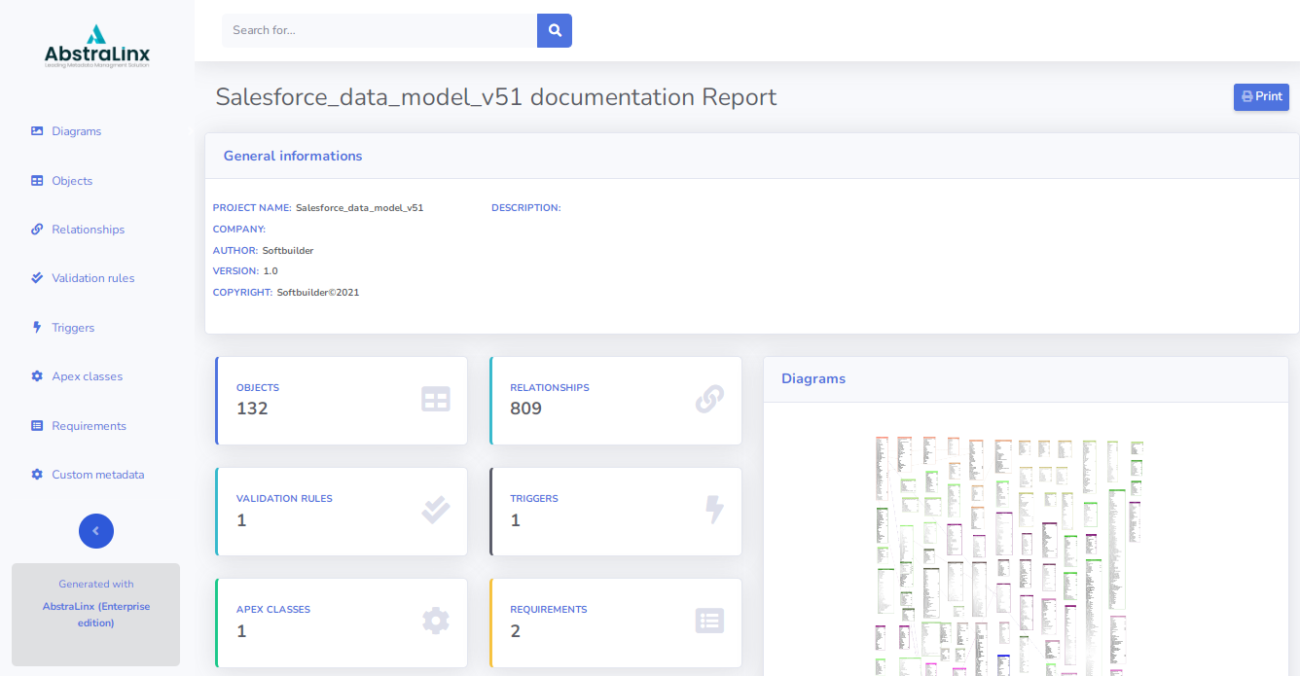Viewport: 1300px width, 676px height.
Task: Click the list icon on the Requirements card
Action: point(709,620)
